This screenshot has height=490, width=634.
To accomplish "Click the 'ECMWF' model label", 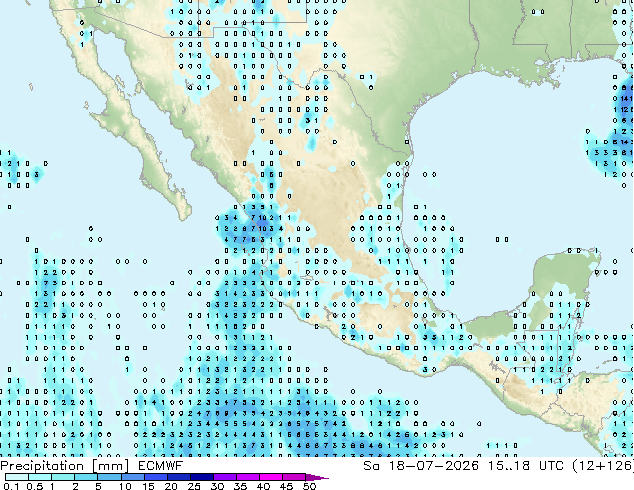I will tap(160, 466).
